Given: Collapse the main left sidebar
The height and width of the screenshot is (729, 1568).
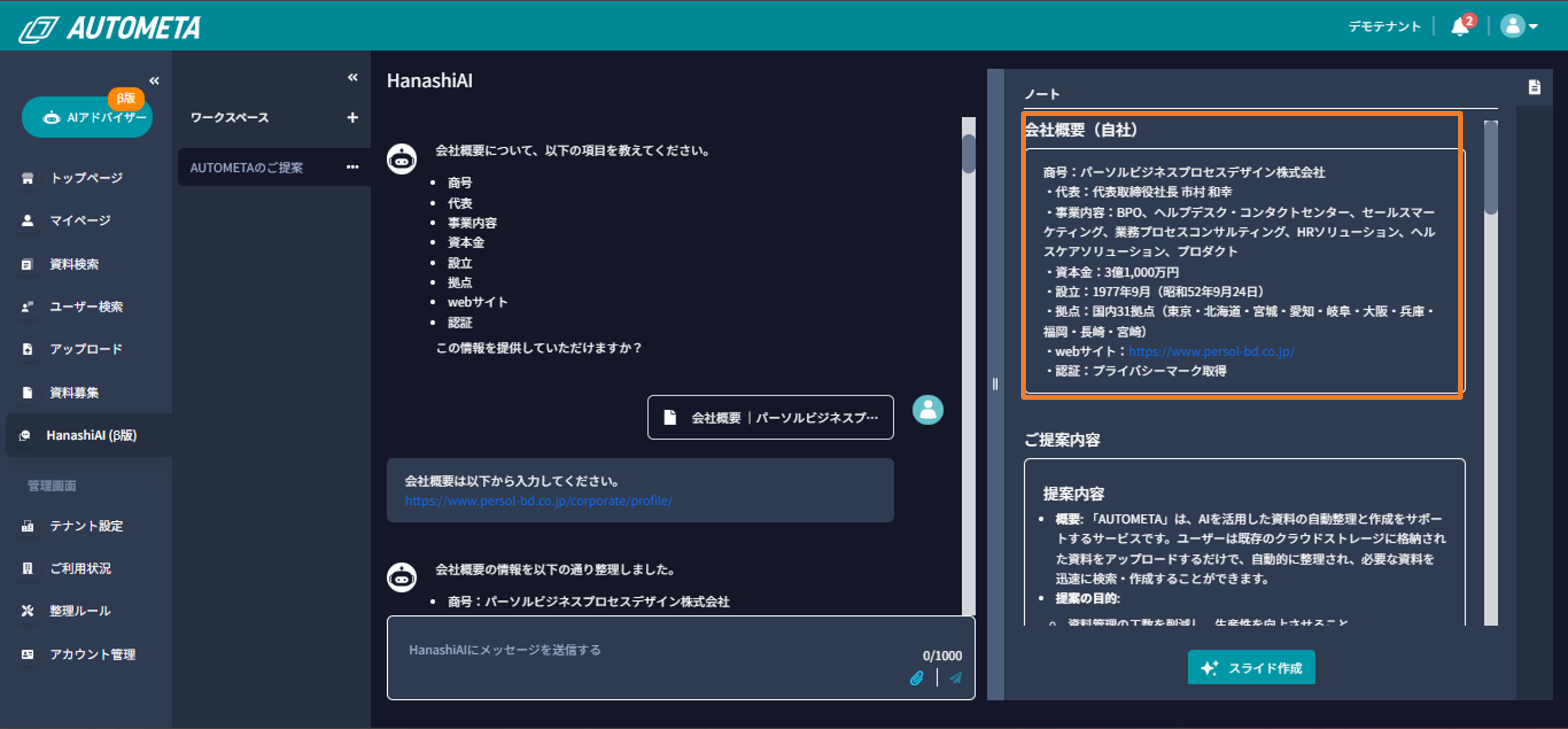Looking at the screenshot, I should click(154, 80).
